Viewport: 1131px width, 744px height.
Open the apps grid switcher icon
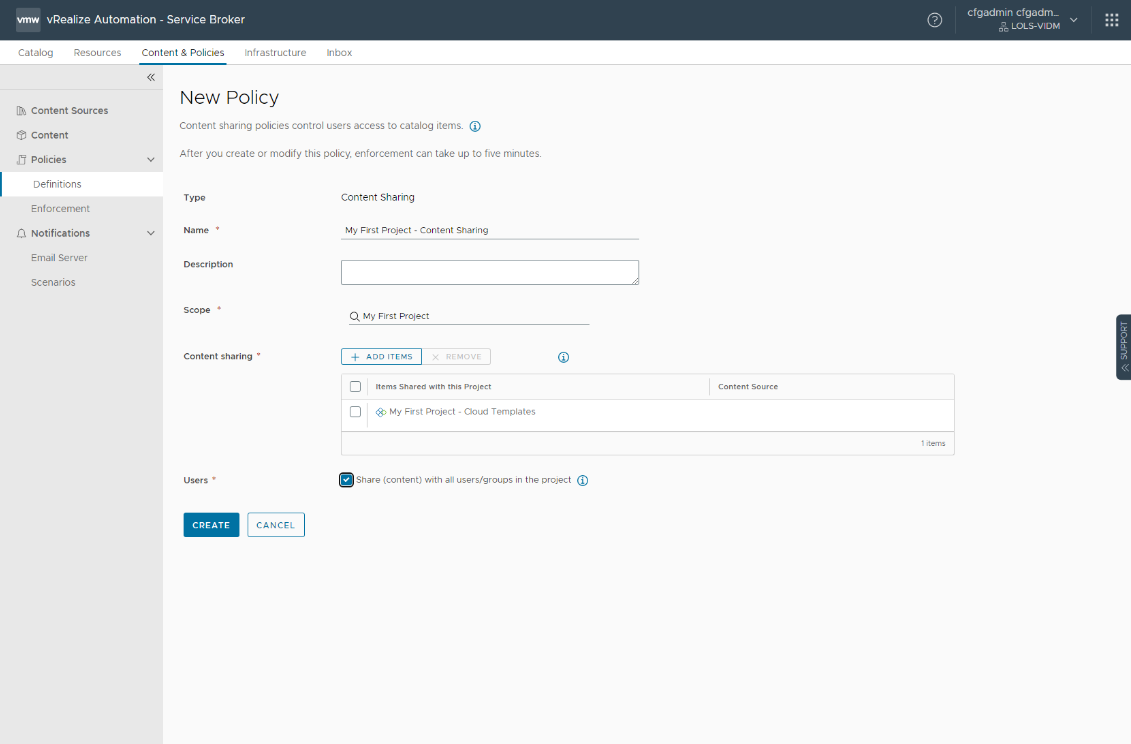coord(1112,20)
